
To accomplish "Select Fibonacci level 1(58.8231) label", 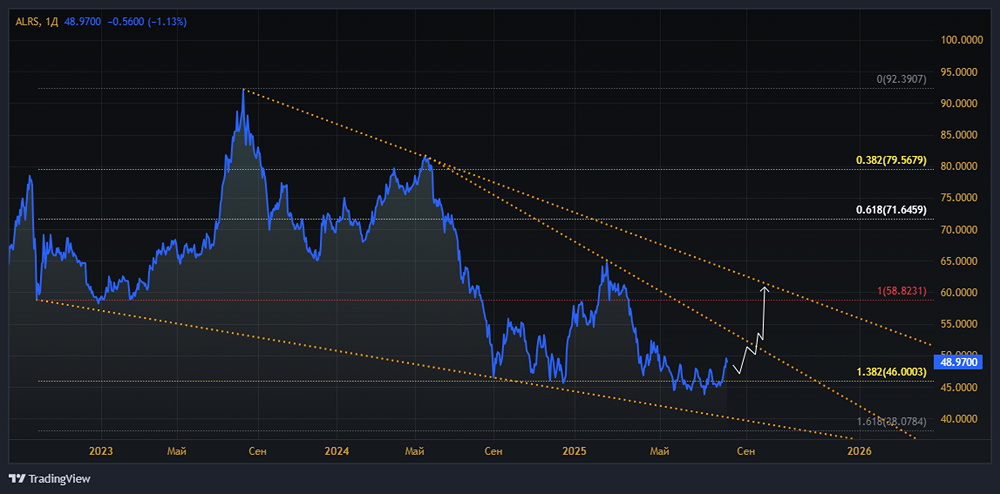I will [x=902, y=290].
